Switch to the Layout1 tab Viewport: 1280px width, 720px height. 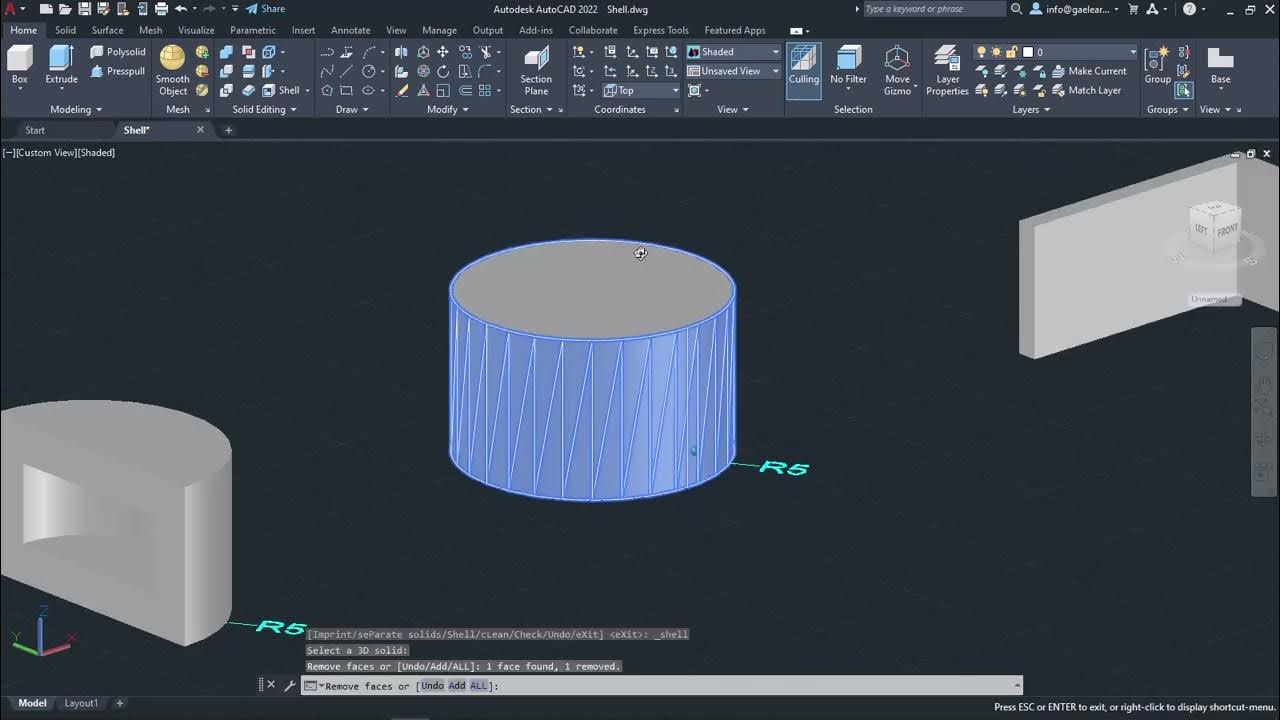point(82,703)
